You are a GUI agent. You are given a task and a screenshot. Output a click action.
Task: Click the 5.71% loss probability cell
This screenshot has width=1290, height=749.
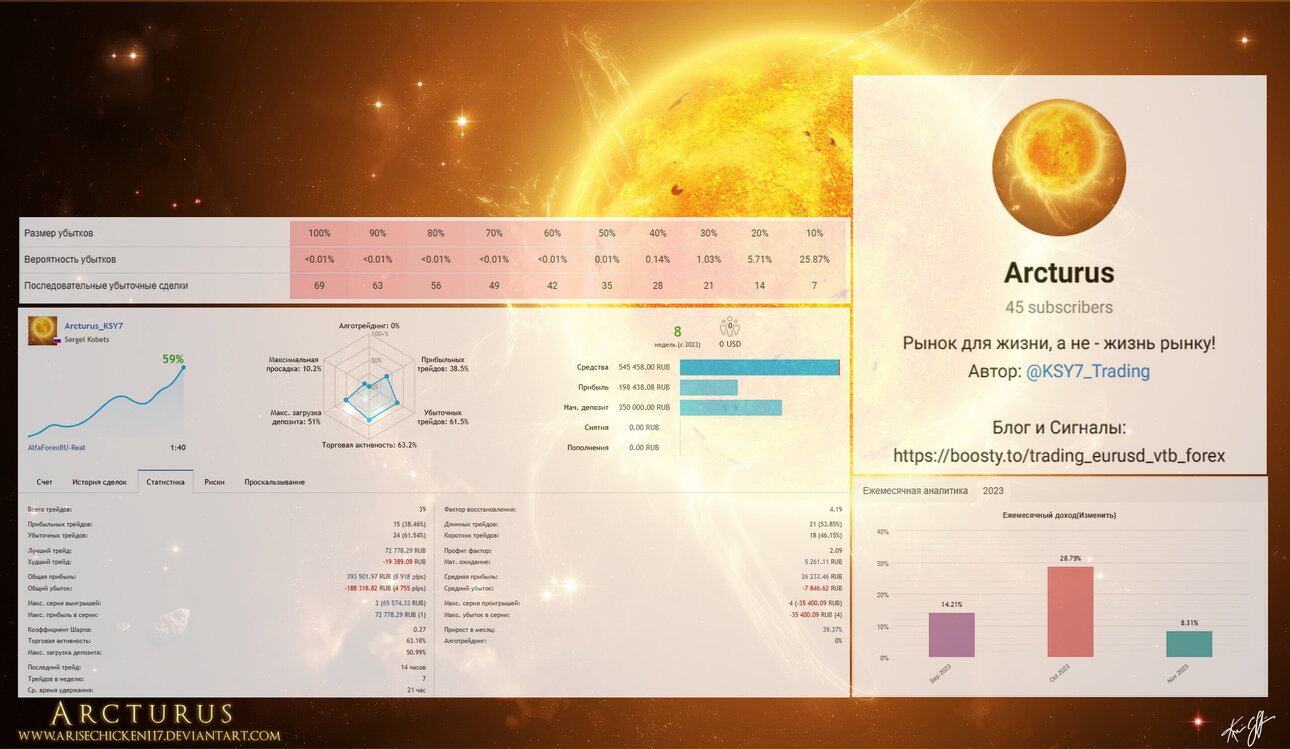(x=760, y=260)
